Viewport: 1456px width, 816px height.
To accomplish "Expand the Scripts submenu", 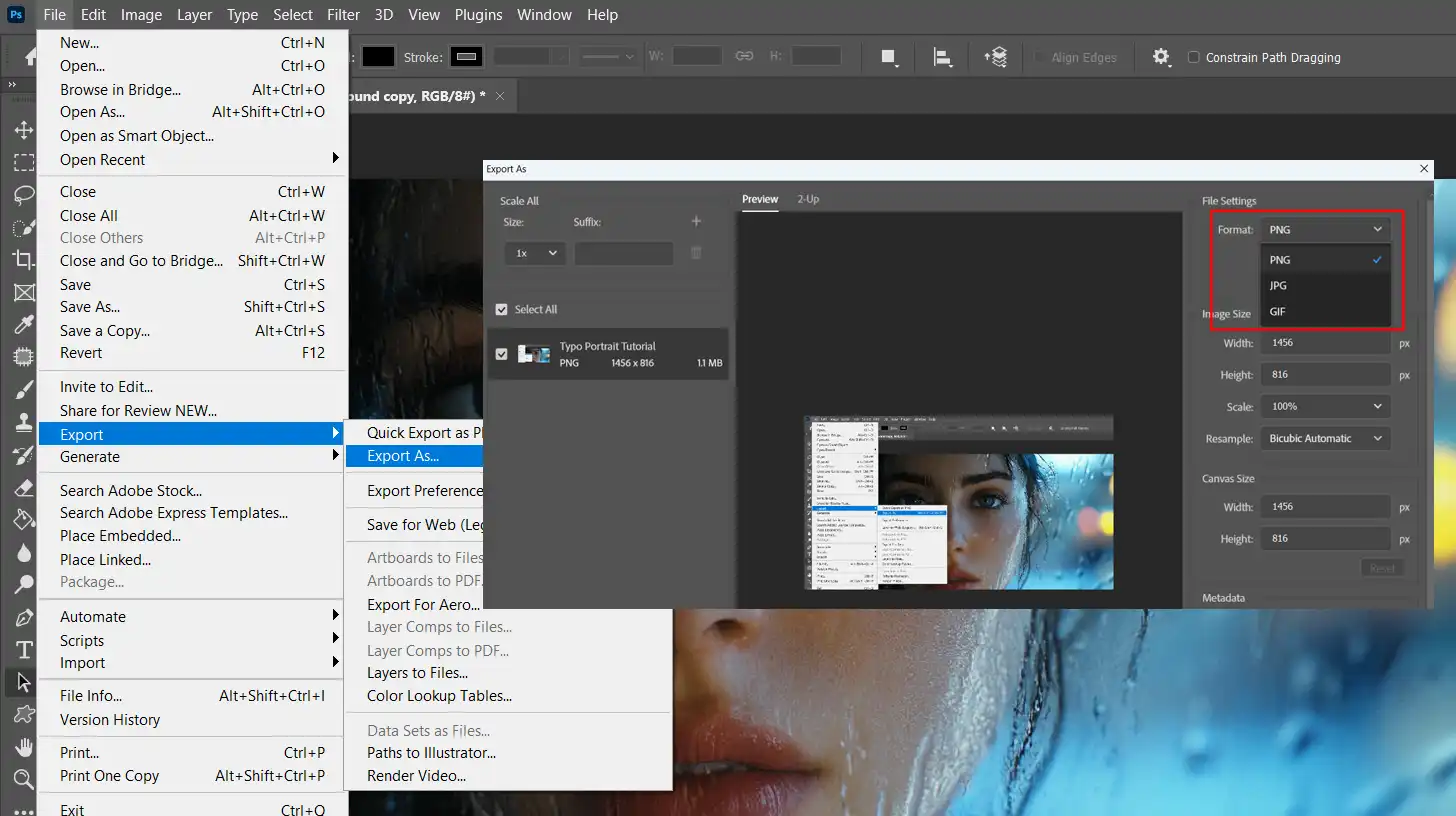I will pyautogui.click(x=192, y=640).
